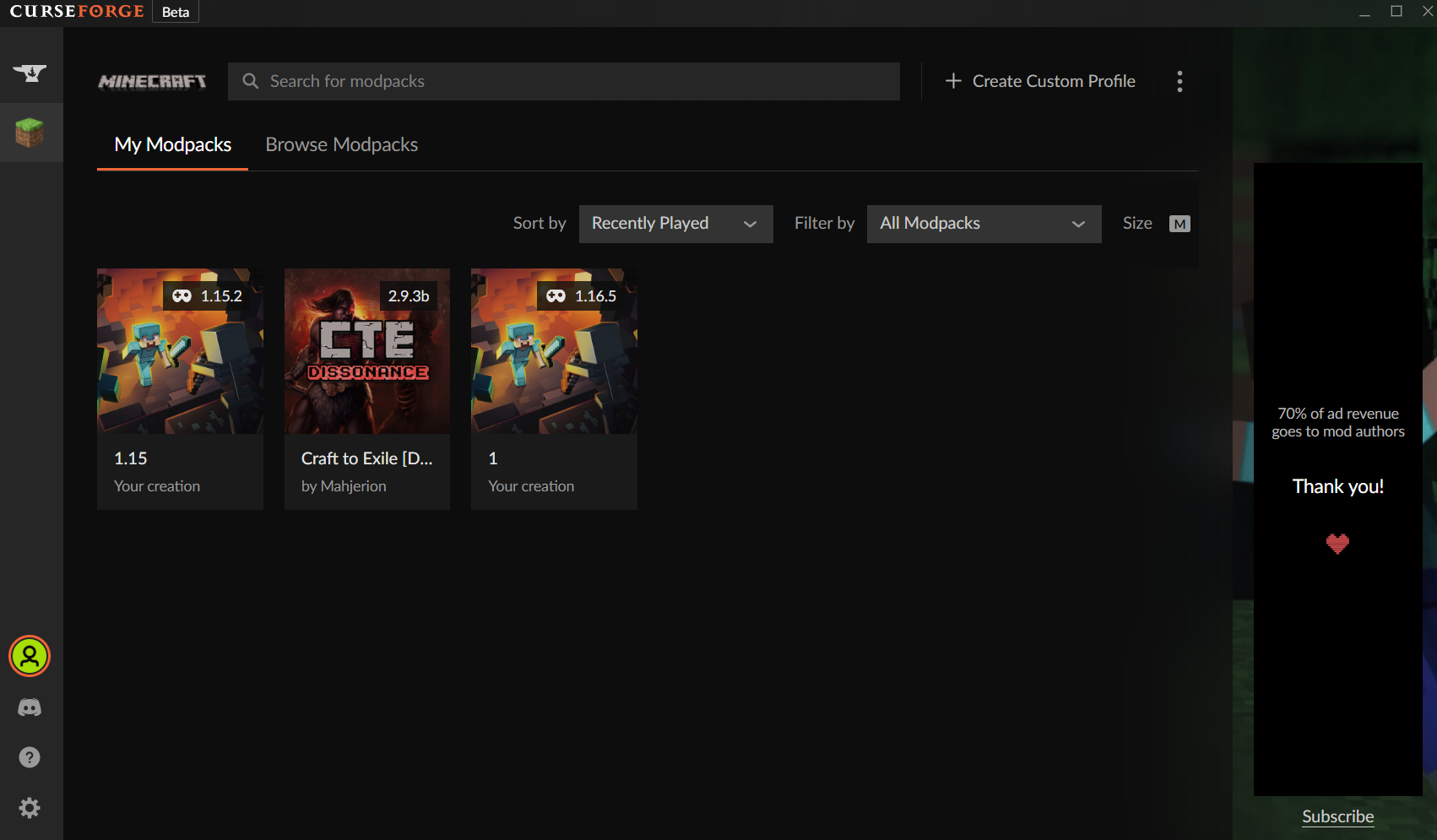The image size is (1437, 840).
Task: Focus the Search for modpacks field
Action: point(563,81)
